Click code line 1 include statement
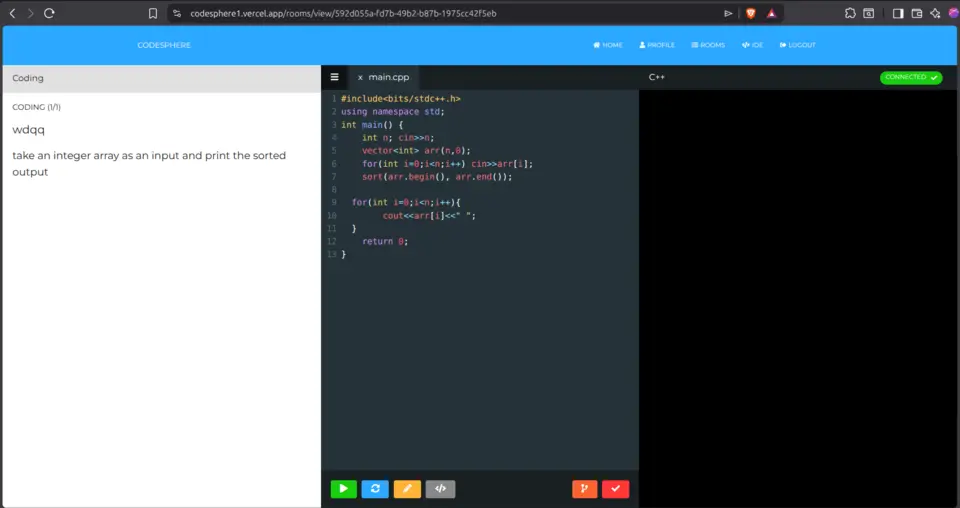The height and width of the screenshot is (508, 960). click(400, 99)
